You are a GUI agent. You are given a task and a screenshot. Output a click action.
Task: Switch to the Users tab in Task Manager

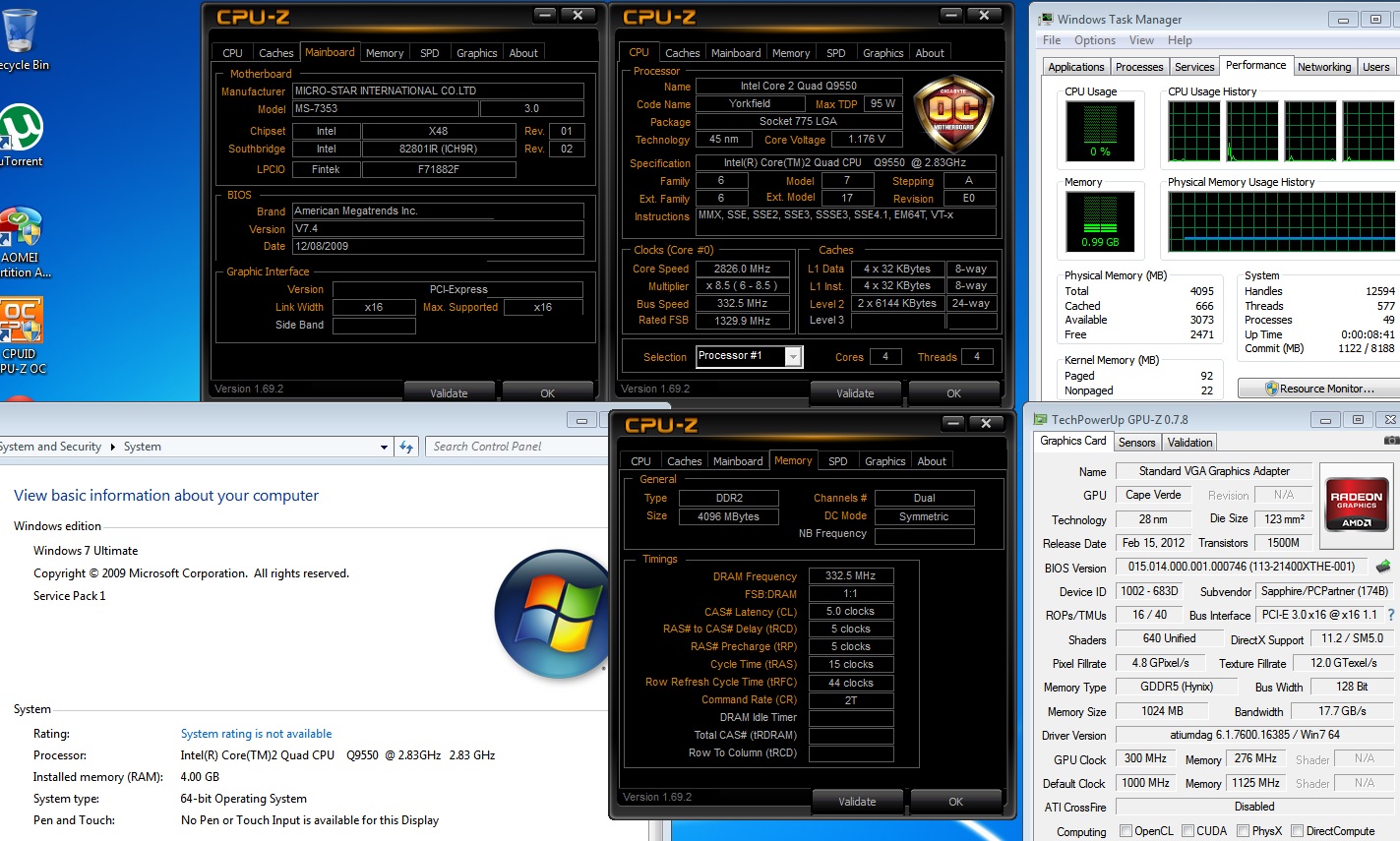pos(1376,67)
